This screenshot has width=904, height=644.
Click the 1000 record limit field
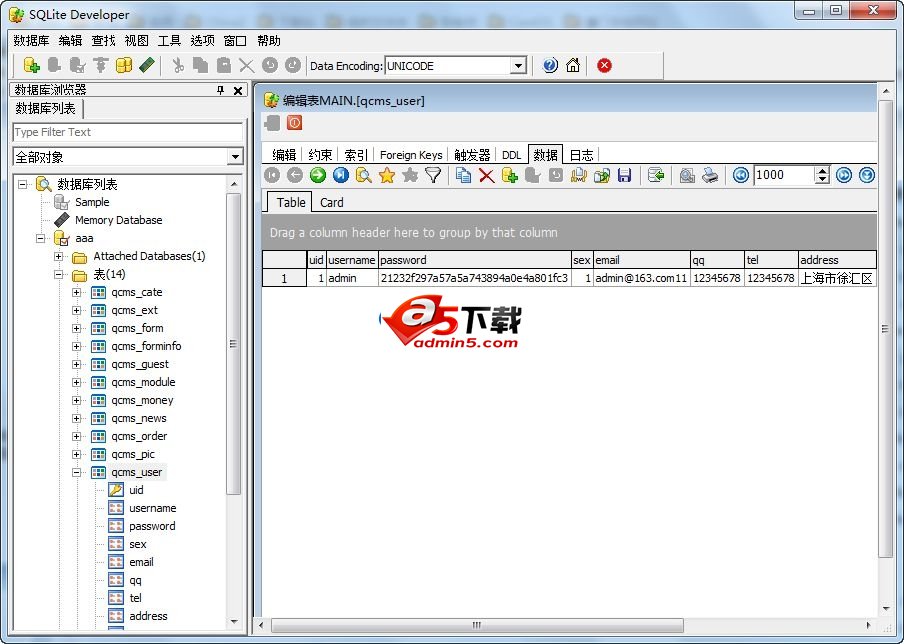point(784,175)
